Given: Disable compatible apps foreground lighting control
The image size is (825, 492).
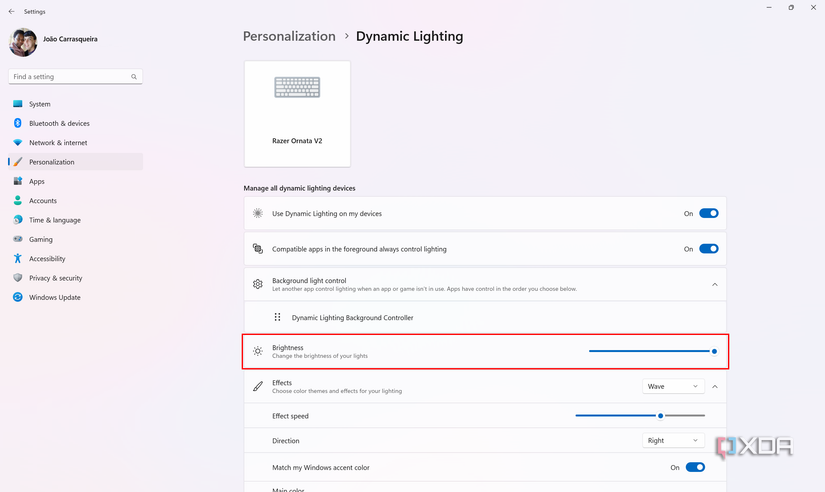Looking at the screenshot, I should click(708, 249).
